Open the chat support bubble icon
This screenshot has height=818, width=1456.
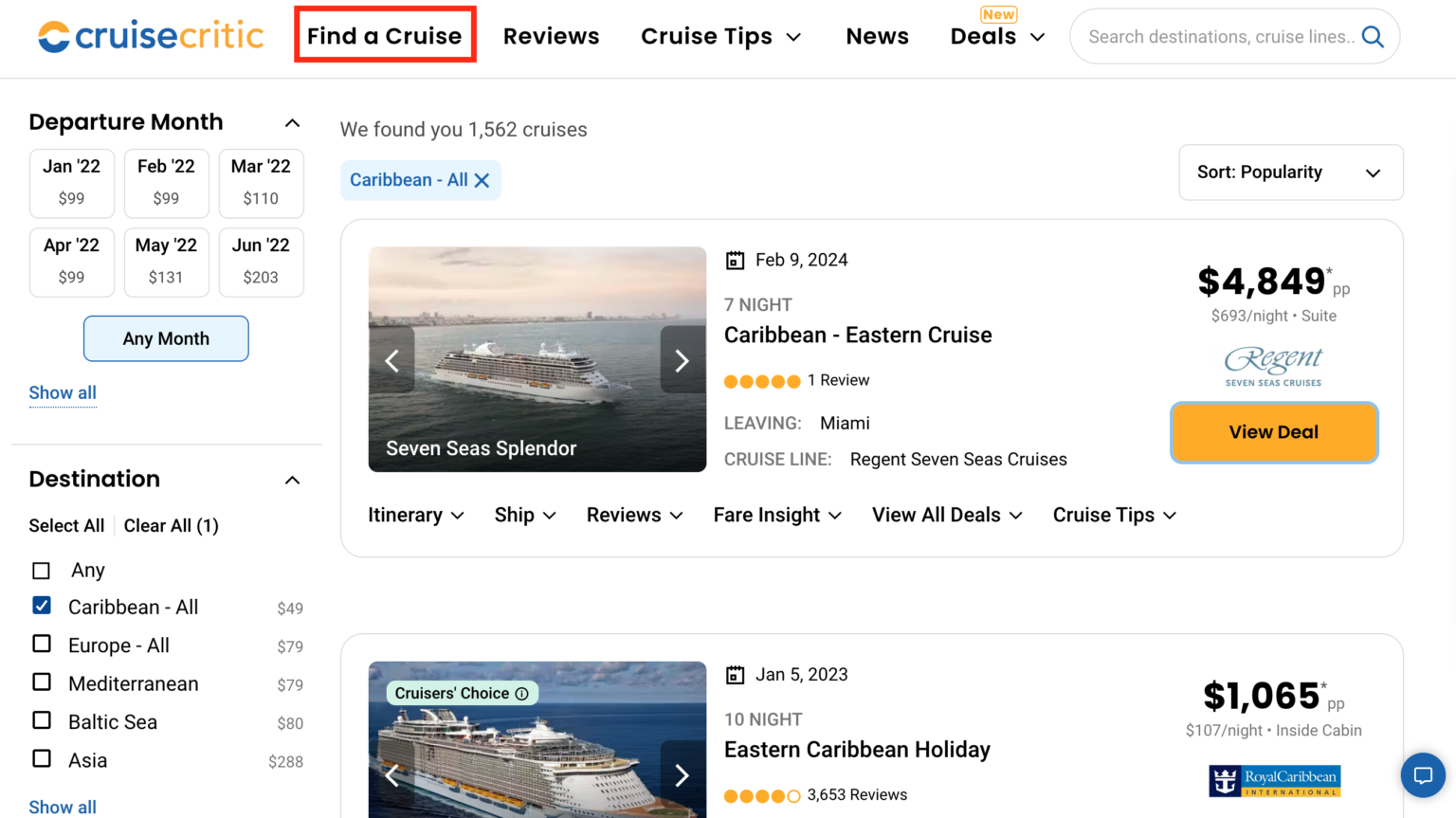coord(1423,775)
